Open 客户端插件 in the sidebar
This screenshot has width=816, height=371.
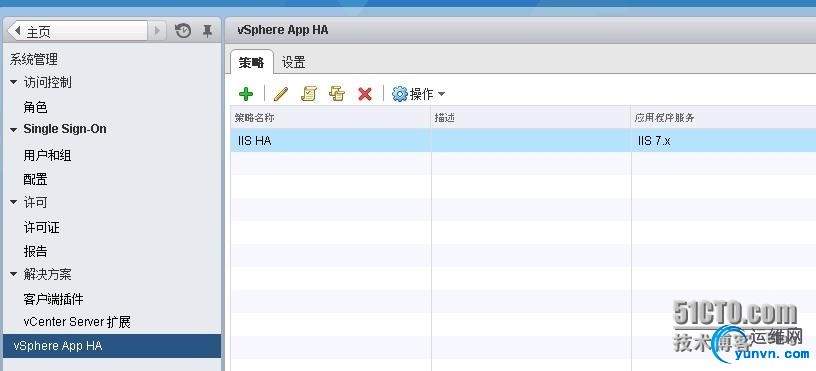[53, 299]
